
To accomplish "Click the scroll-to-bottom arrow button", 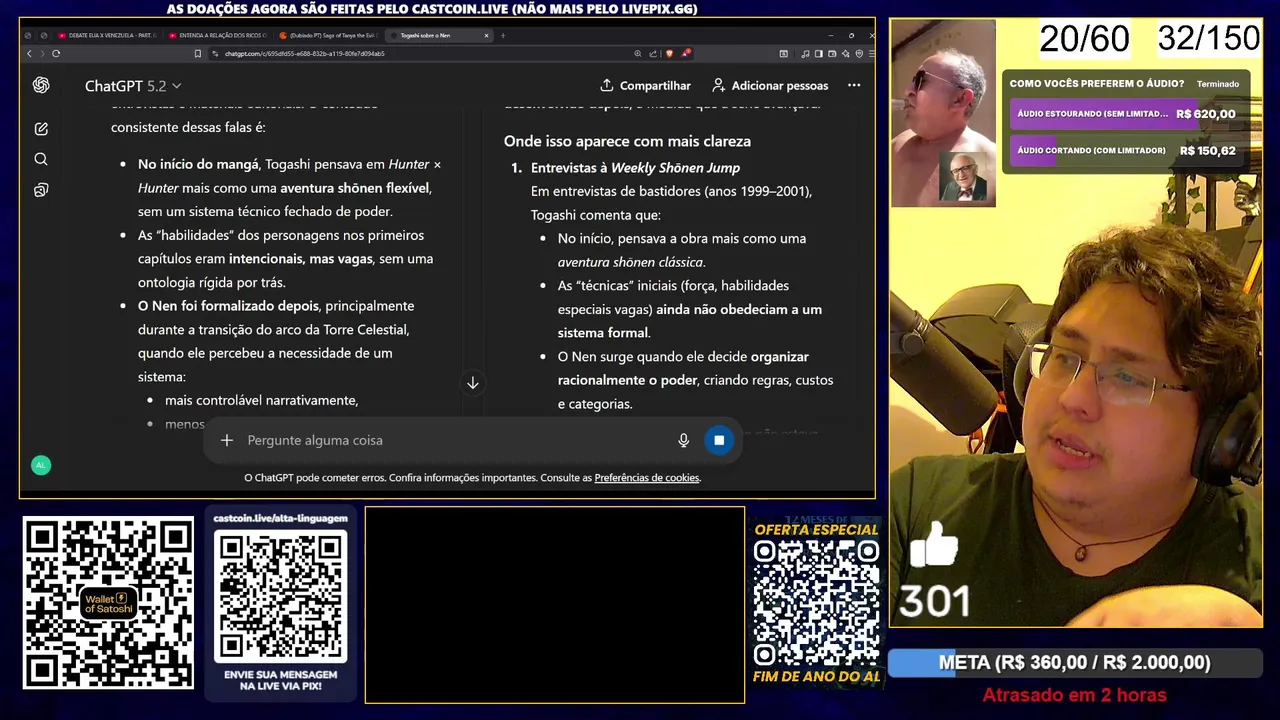I will point(473,383).
